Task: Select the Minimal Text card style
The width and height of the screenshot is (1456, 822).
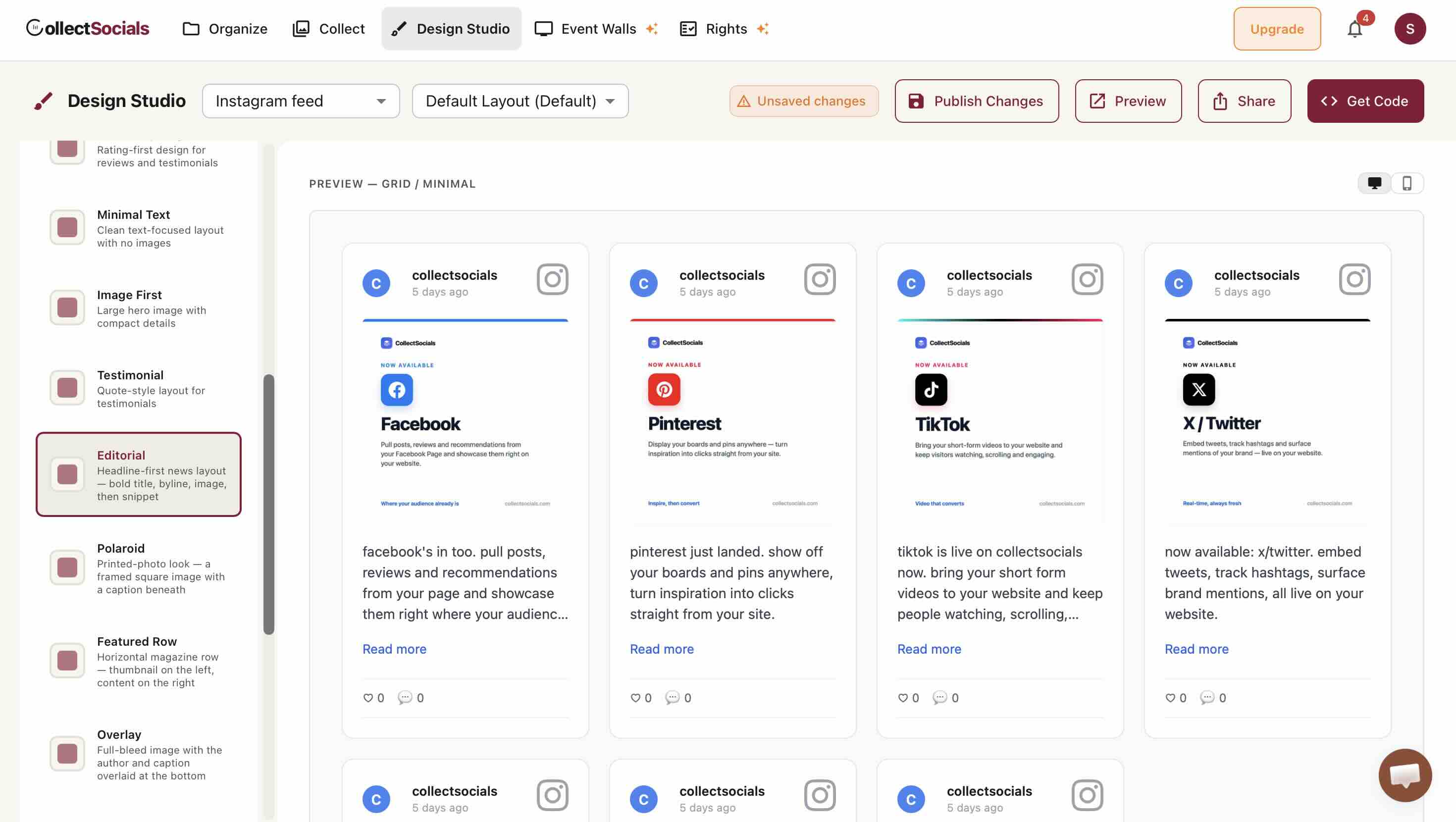Action: pos(139,228)
